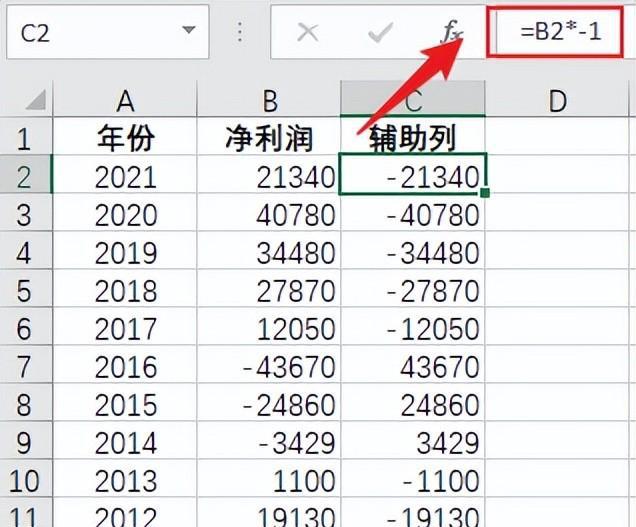Select row 3 header
The height and width of the screenshot is (527, 636).
26,212
